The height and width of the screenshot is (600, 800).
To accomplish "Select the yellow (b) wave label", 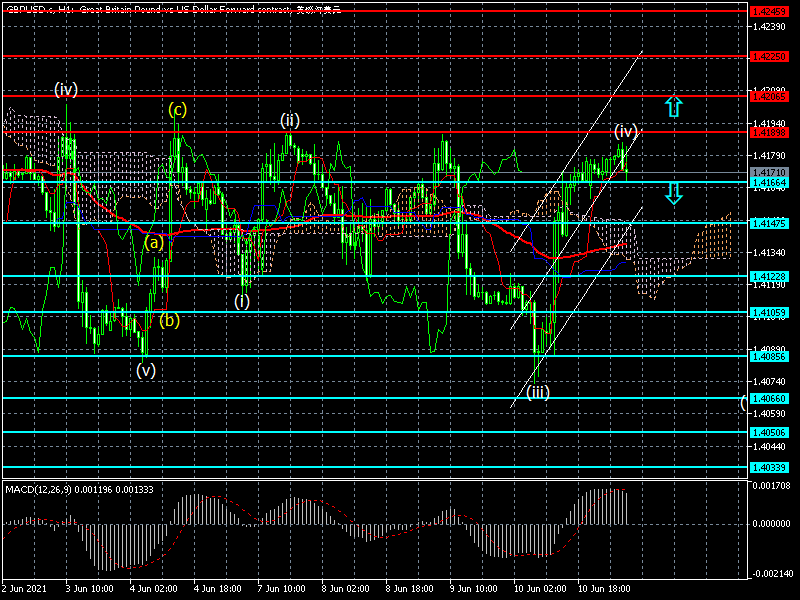I will (170, 321).
